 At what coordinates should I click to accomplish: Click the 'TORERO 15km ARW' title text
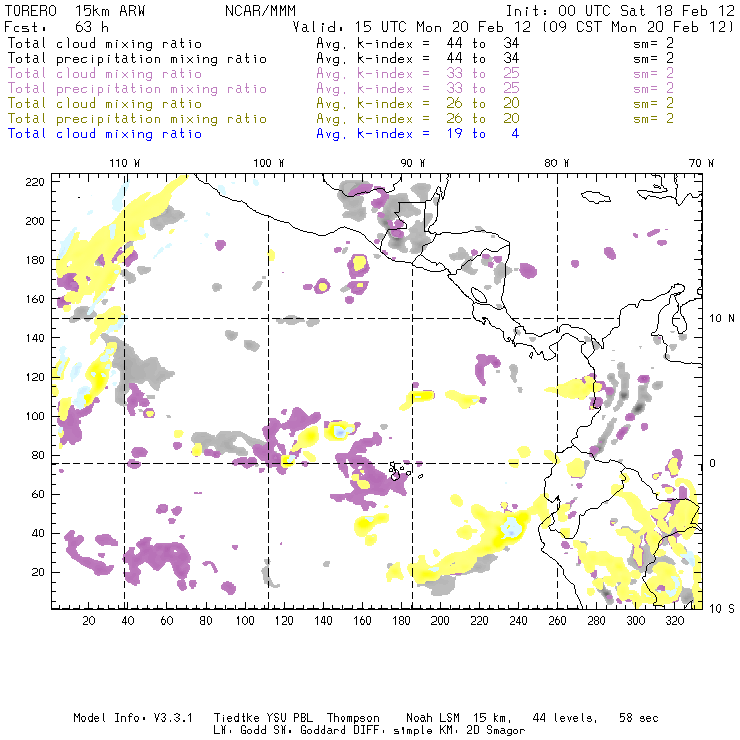point(75,10)
